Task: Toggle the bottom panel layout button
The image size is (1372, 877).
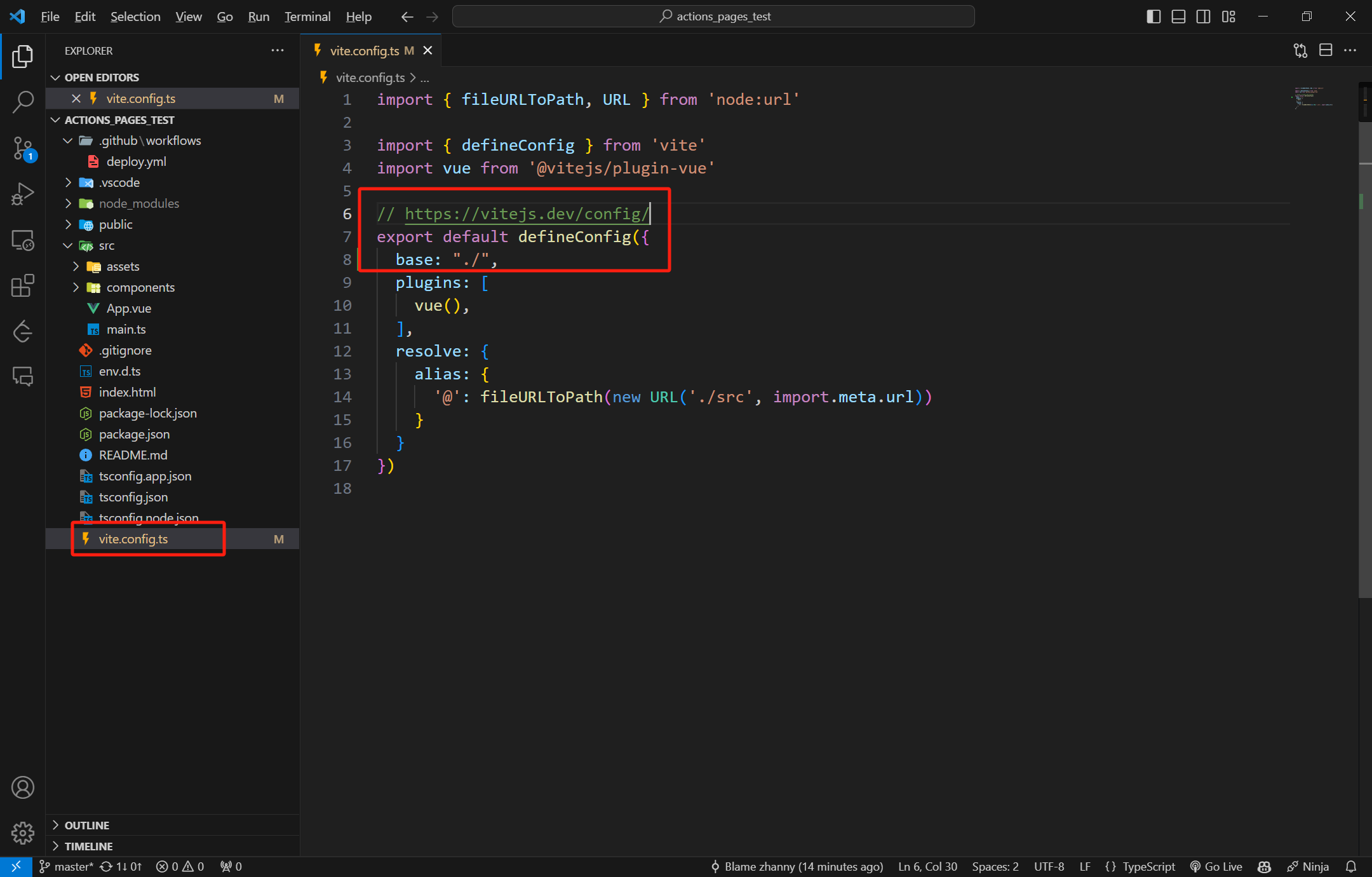Action: (x=1178, y=17)
